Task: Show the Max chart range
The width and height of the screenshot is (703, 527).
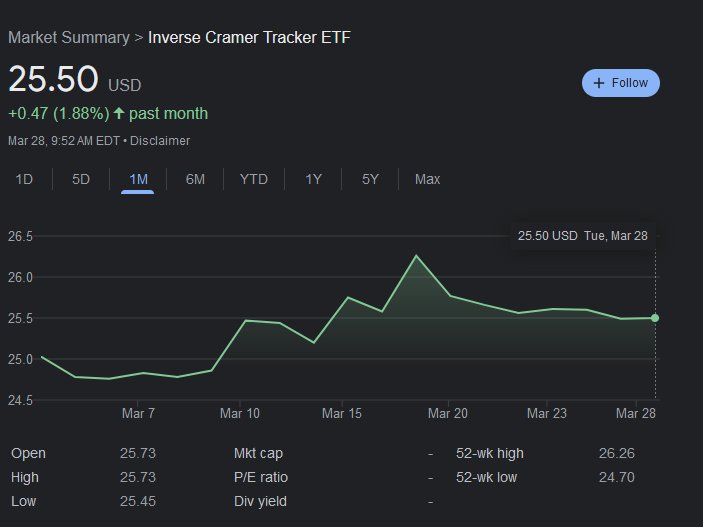Action: coord(427,179)
